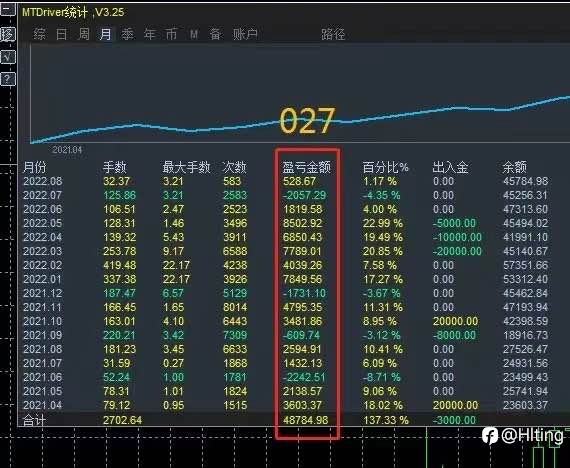570x468 pixels.
Task: Switch to the 周 weekly tab
Action: pos(84,34)
